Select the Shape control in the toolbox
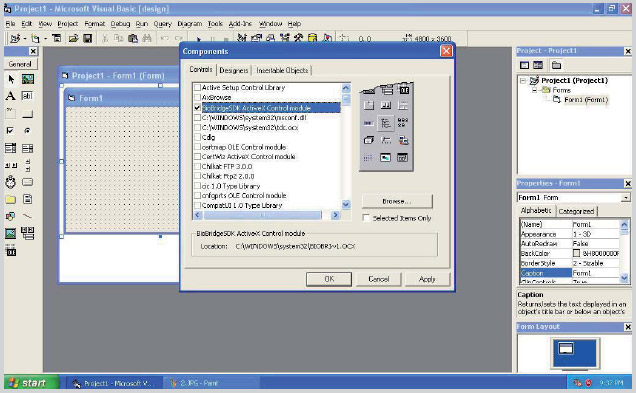The height and width of the screenshot is (393, 636). point(11,216)
